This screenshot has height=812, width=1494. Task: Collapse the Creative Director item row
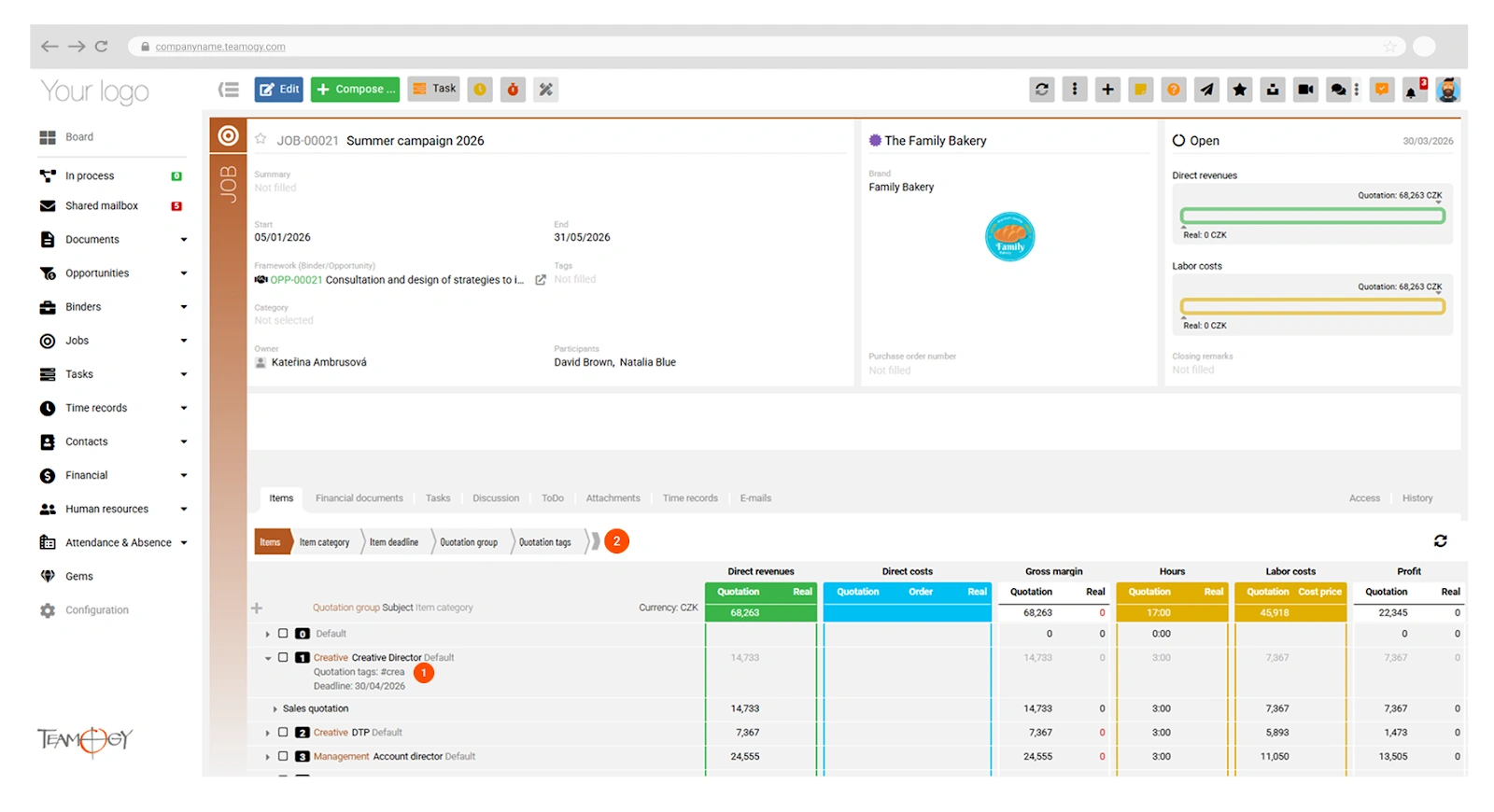point(268,658)
